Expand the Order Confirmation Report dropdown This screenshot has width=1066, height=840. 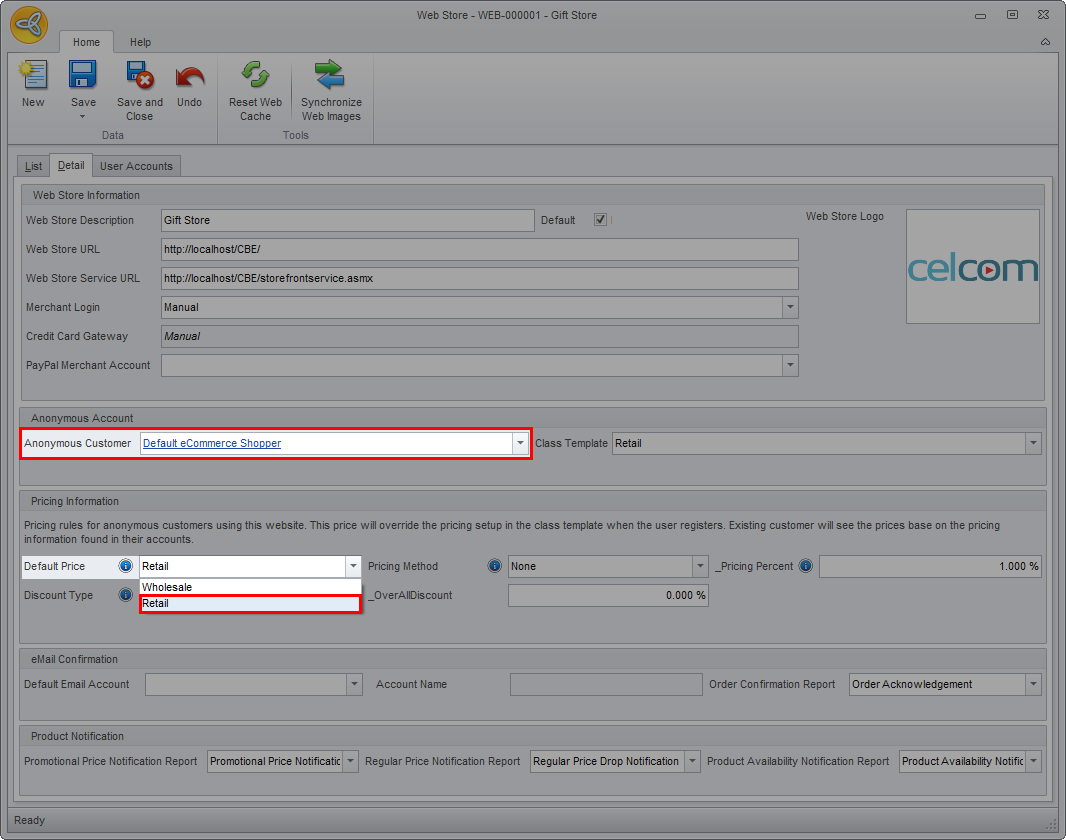point(1033,684)
